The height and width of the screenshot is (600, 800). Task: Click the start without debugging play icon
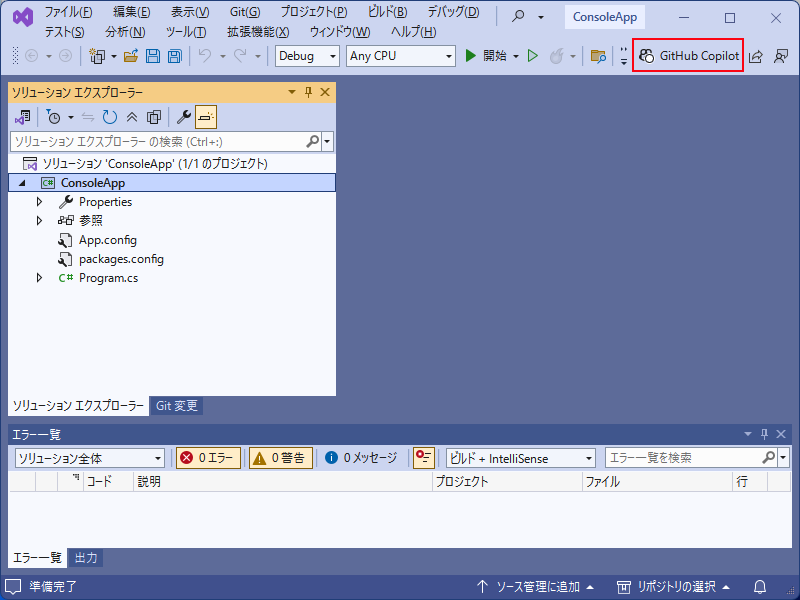click(x=533, y=56)
